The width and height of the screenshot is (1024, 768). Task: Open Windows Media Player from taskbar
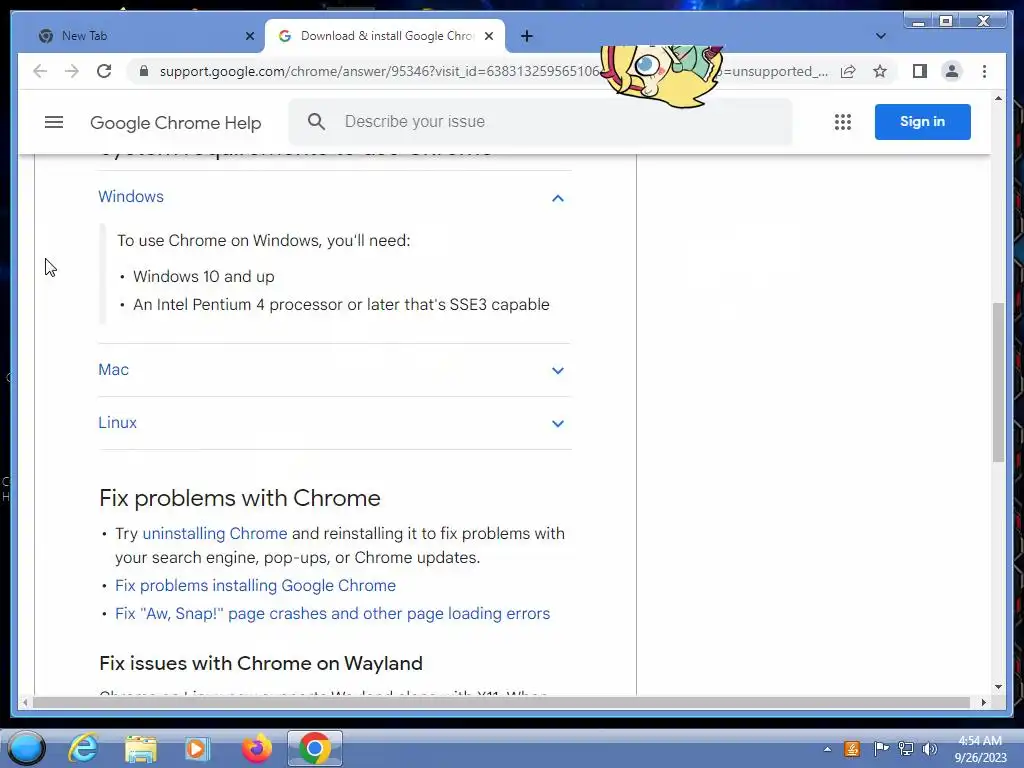197,748
